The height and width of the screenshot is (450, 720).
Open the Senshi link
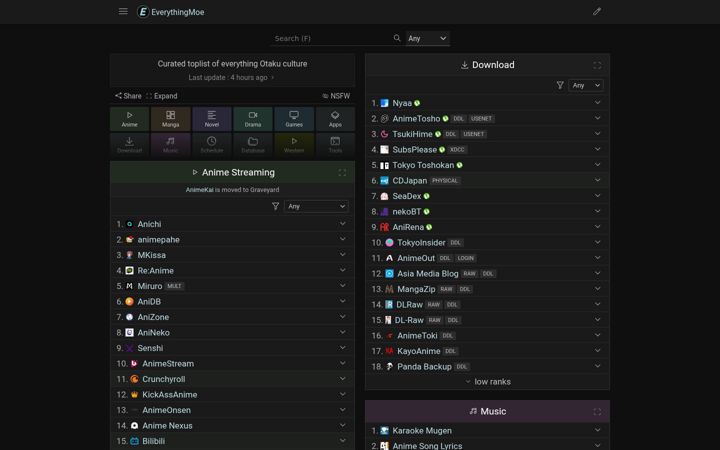point(150,348)
